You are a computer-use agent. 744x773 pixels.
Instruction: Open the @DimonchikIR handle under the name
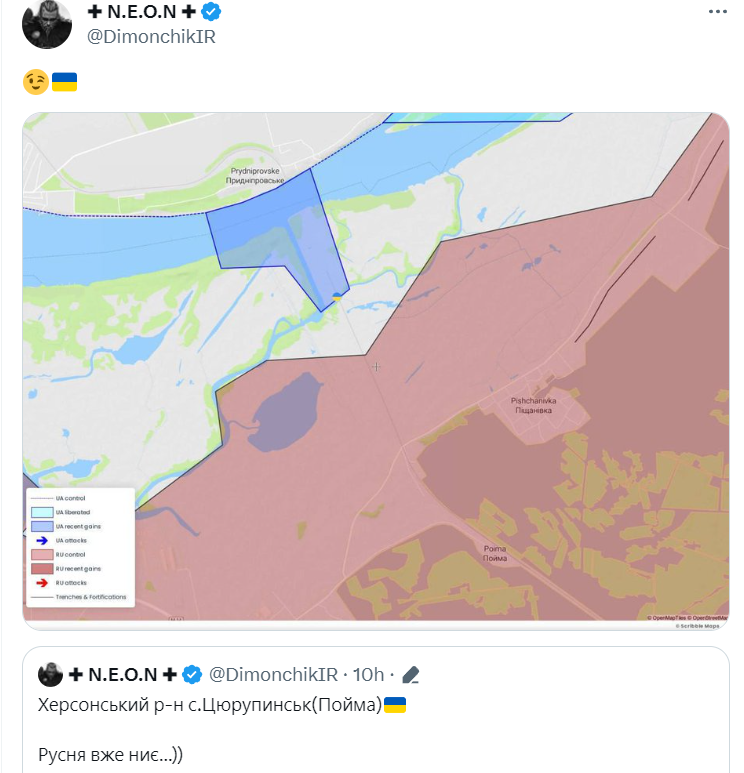[x=151, y=37]
